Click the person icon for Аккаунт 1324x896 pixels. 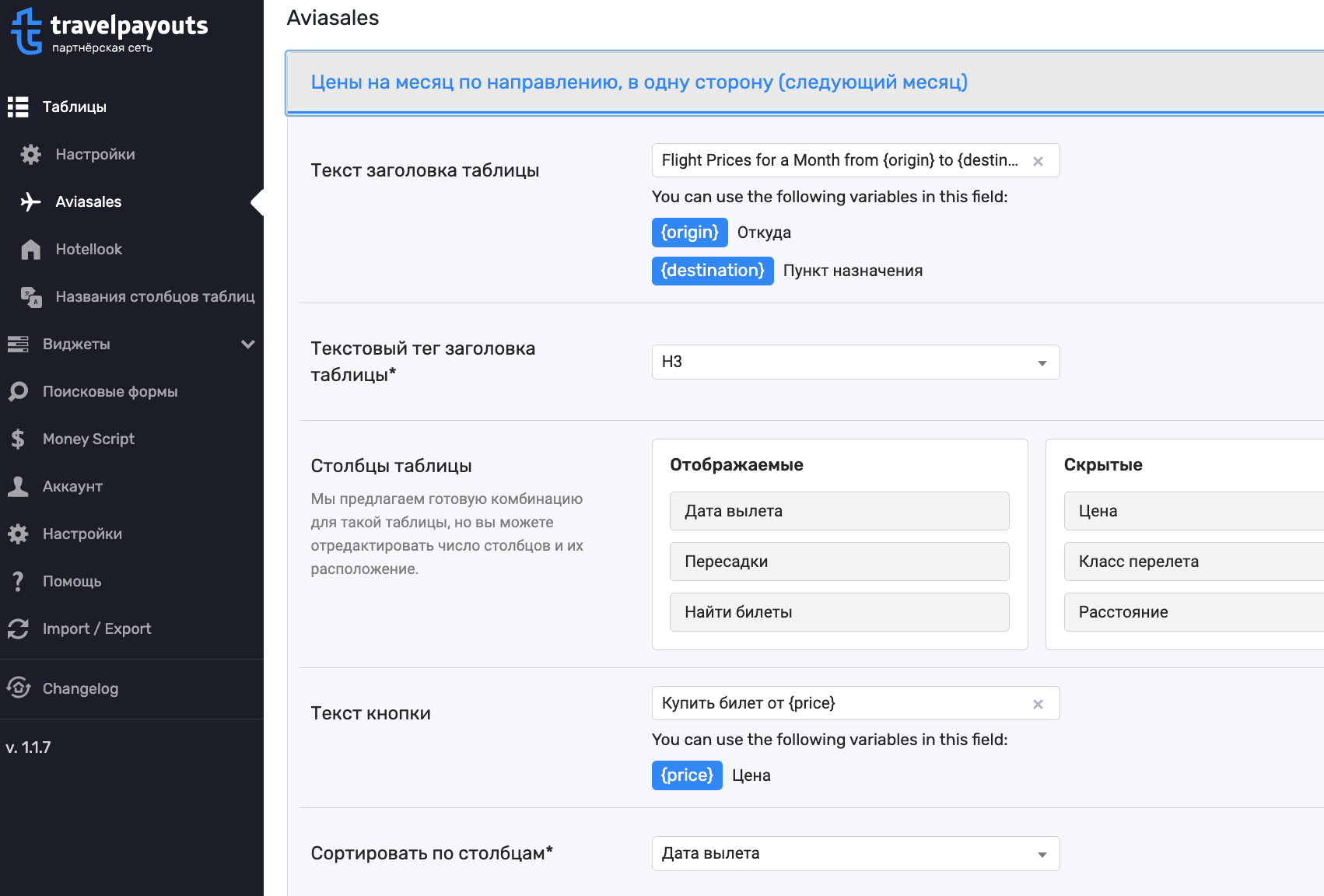[x=18, y=486]
